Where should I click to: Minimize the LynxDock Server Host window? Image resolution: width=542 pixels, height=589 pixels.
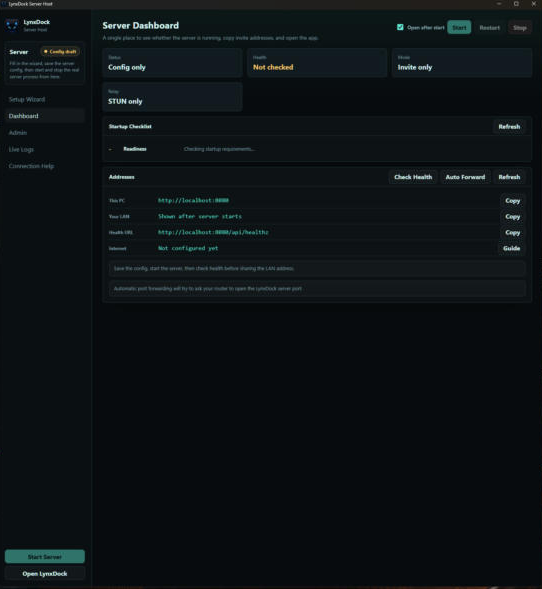coord(499,4)
